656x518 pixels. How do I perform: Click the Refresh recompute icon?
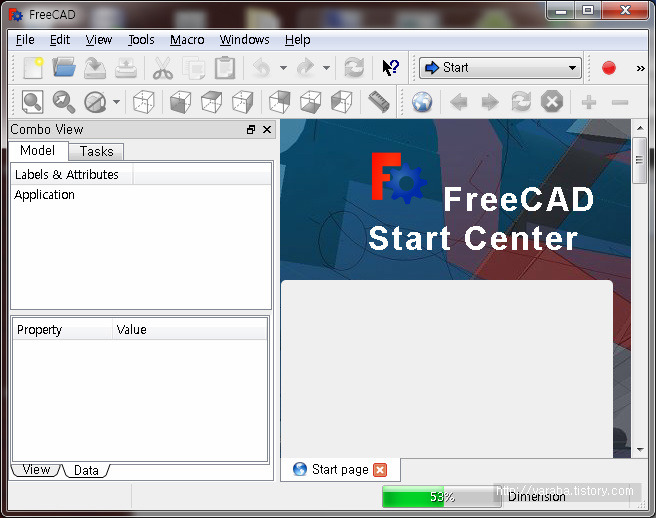(x=354, y=68)
